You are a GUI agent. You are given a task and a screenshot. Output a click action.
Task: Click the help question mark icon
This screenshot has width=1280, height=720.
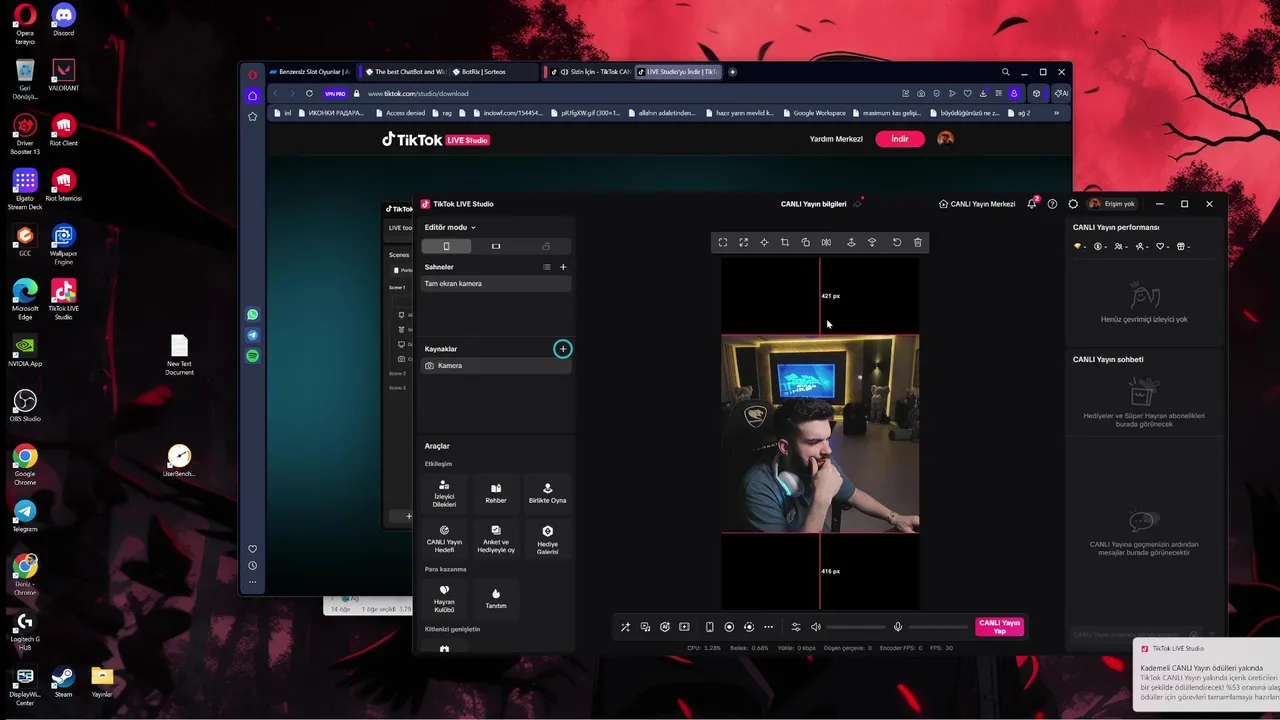tap(1052, 204)
